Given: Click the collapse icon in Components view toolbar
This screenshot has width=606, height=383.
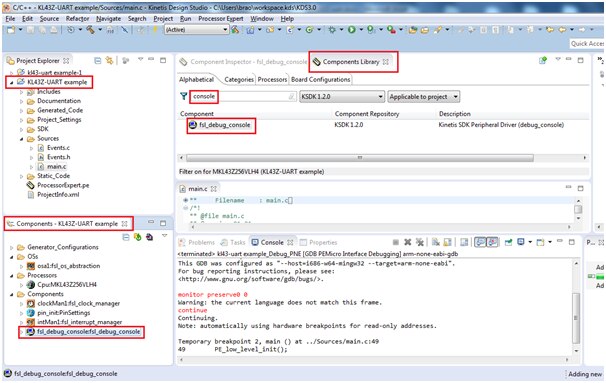Looking at the screenshot, I should pyautogui.click(x=126, y=237).
